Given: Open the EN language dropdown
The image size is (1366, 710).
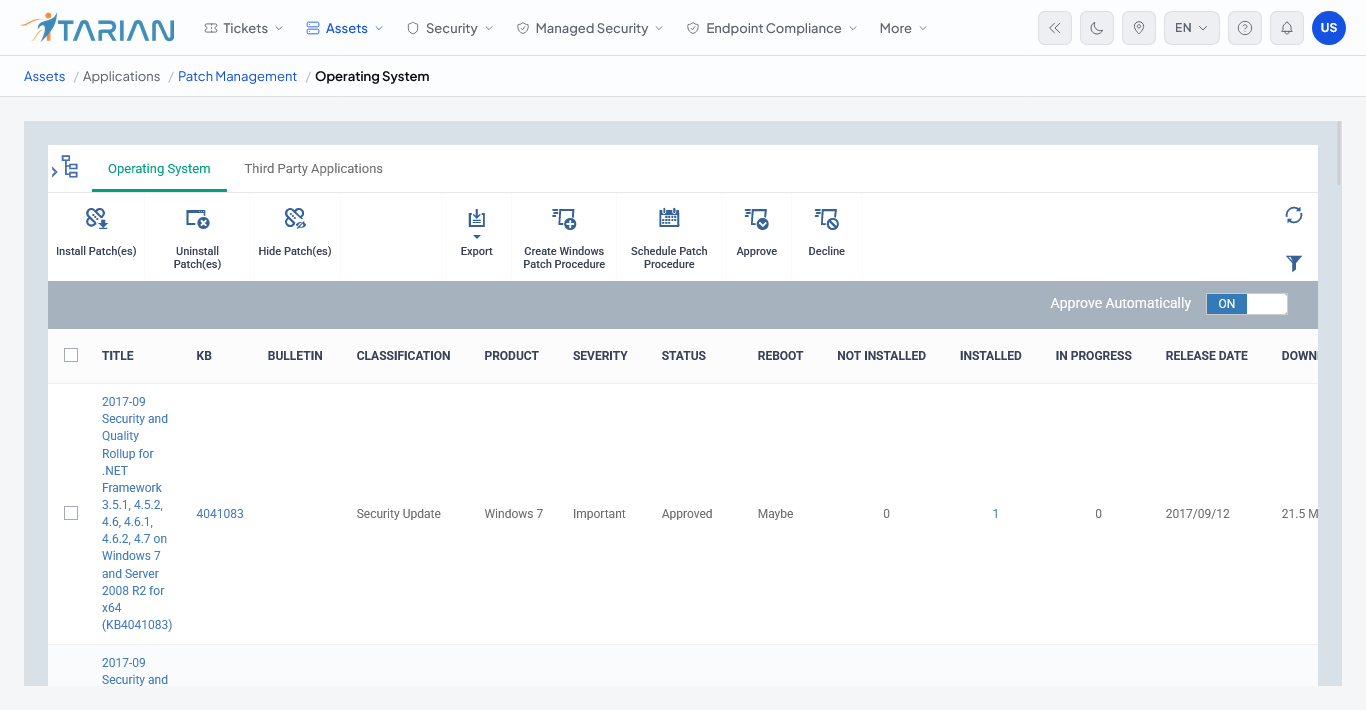Looking at the screenshot, I should coord(1192,28).
